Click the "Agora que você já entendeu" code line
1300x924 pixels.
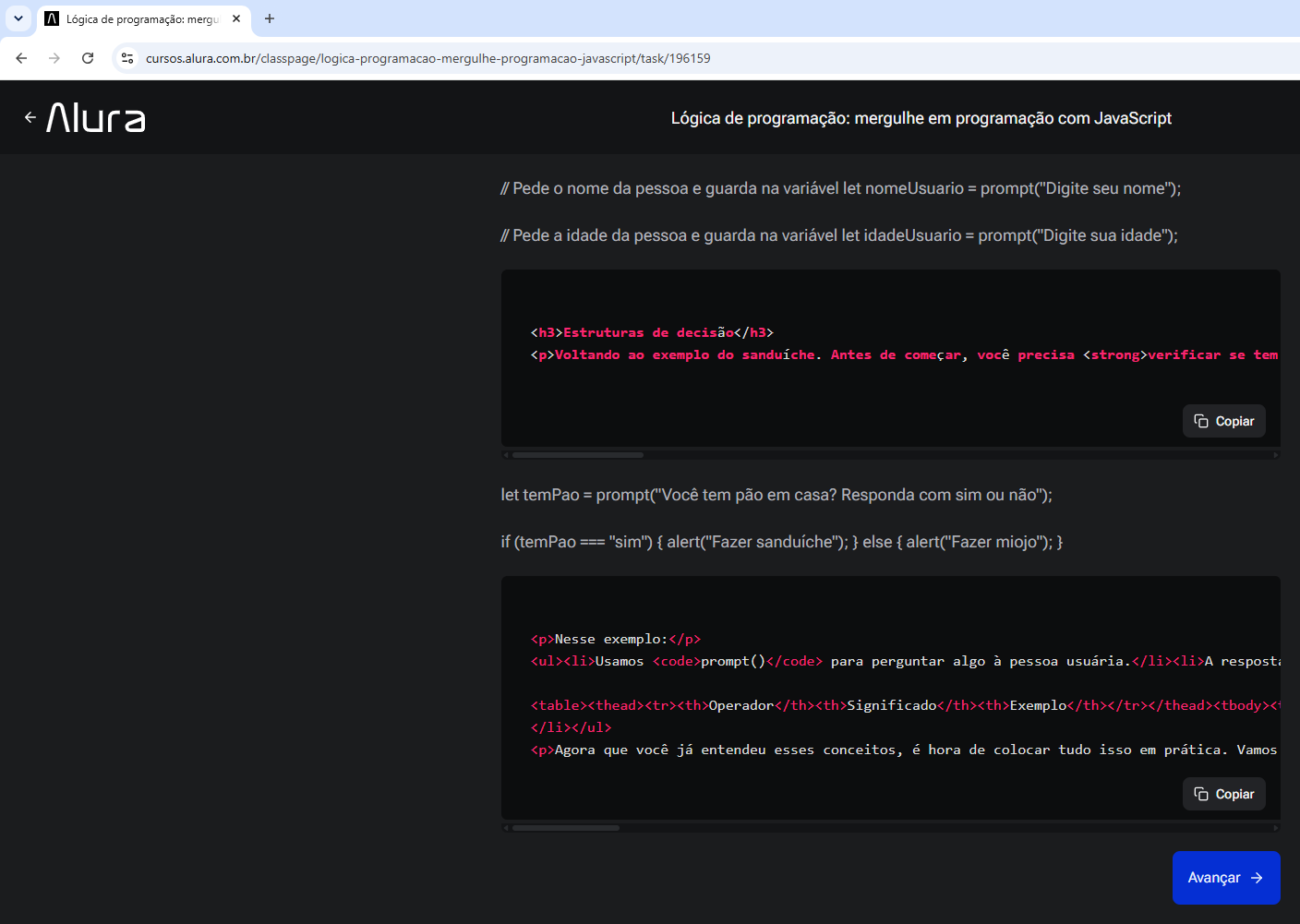tap(905, 750)
